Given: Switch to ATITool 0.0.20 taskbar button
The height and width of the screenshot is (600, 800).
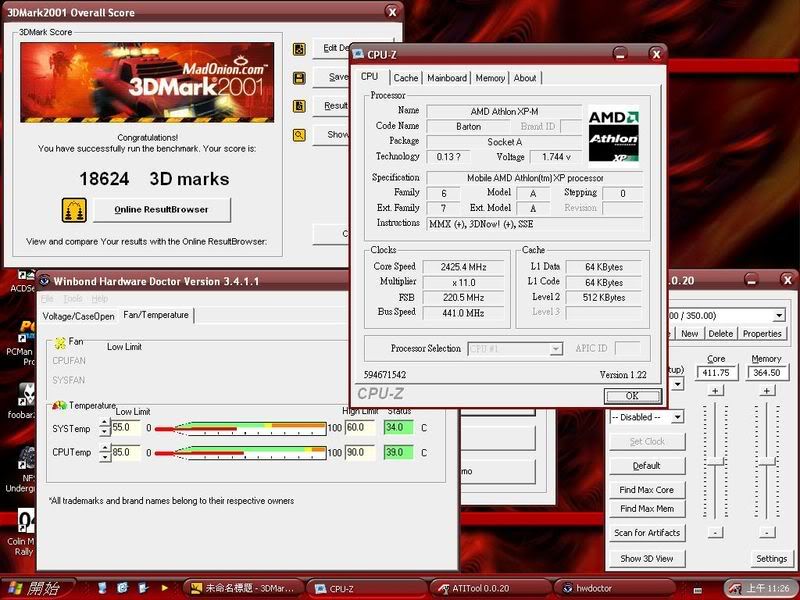Looking at the screenshot, I should tap(490, 588).
